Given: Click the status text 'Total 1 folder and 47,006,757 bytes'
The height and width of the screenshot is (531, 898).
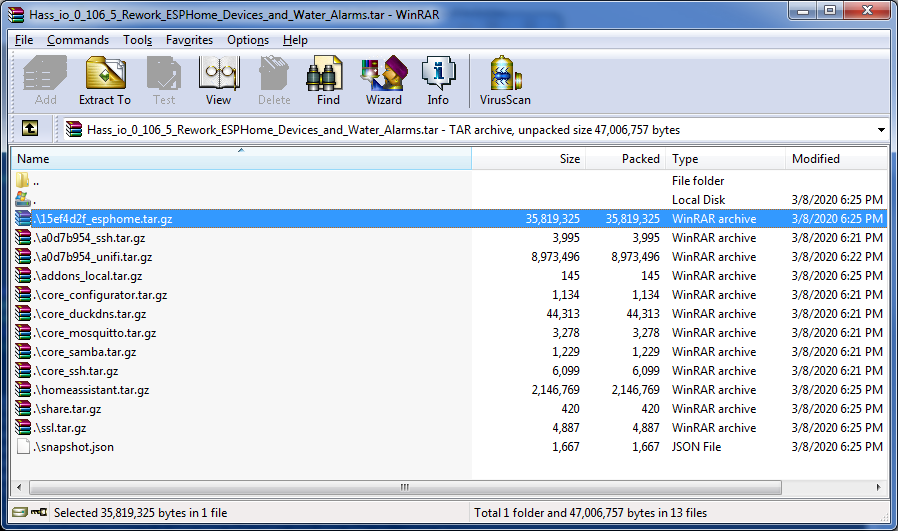Looking at the screenshot, I should 590,513.
